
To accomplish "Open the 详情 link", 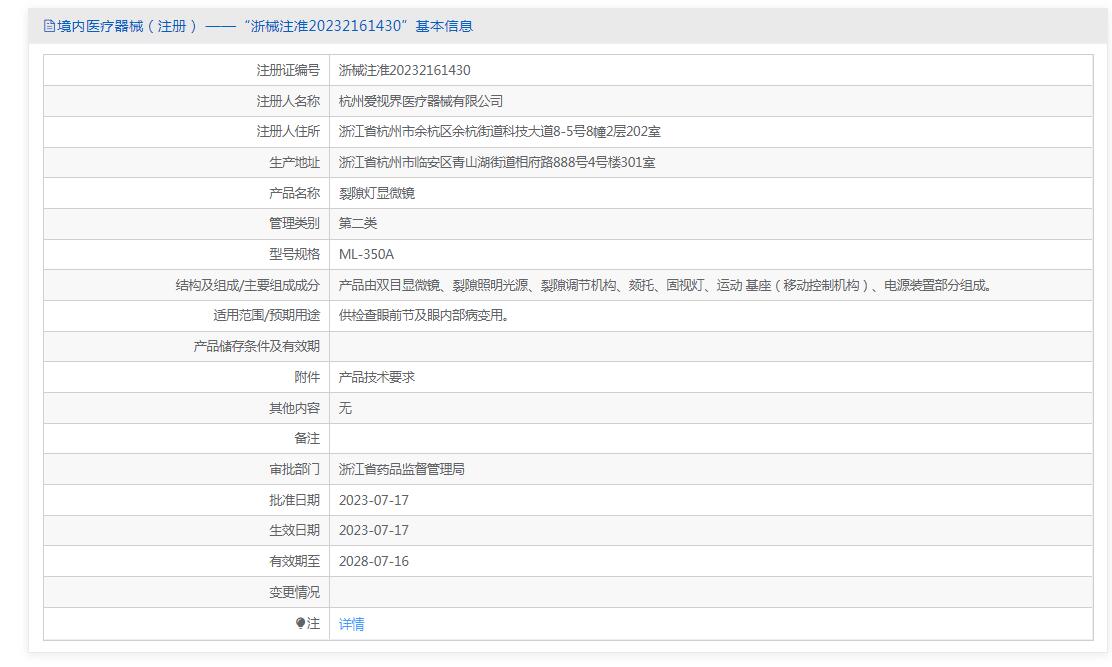I will click(352, 624).
